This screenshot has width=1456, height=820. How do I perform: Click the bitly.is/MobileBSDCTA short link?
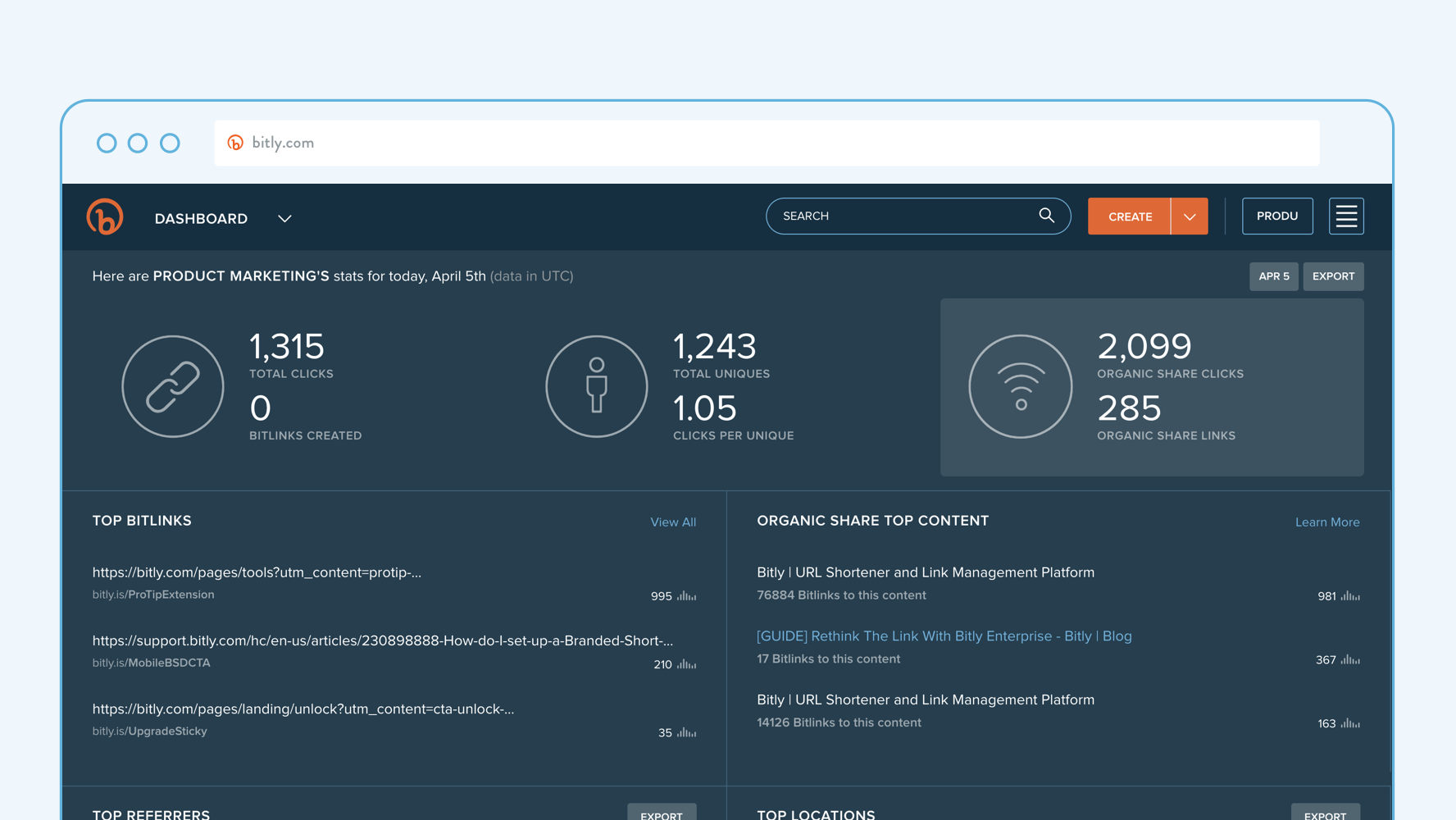coord(151,663)
